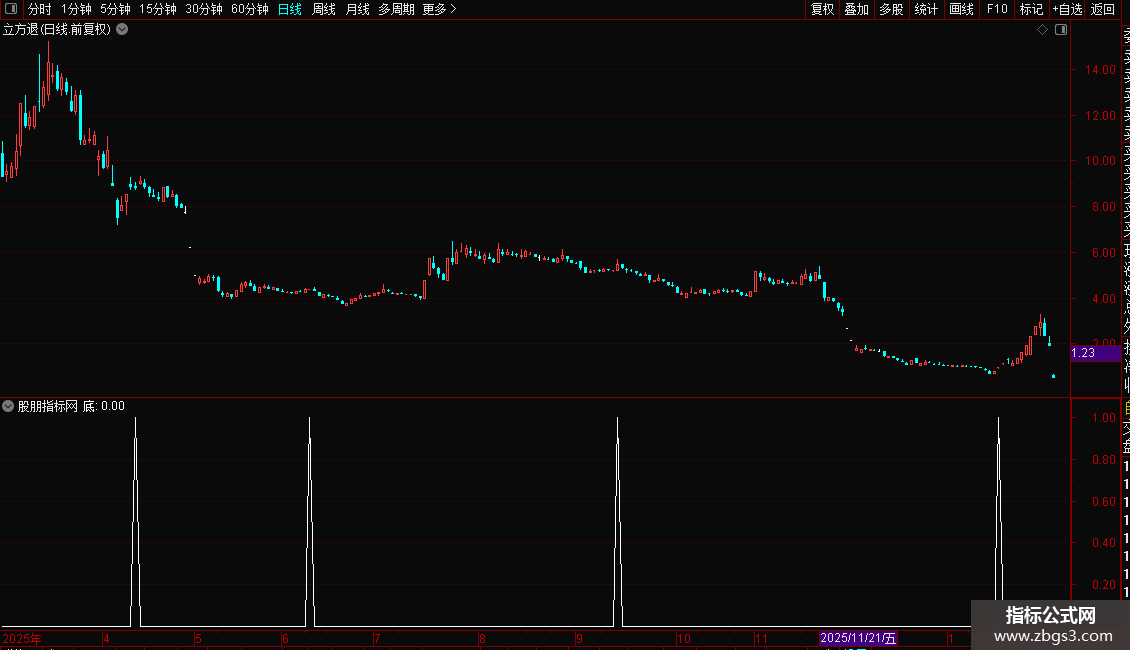
Task: Click the 立方退(日线.前复权) chart title
Action: (57, 30)
